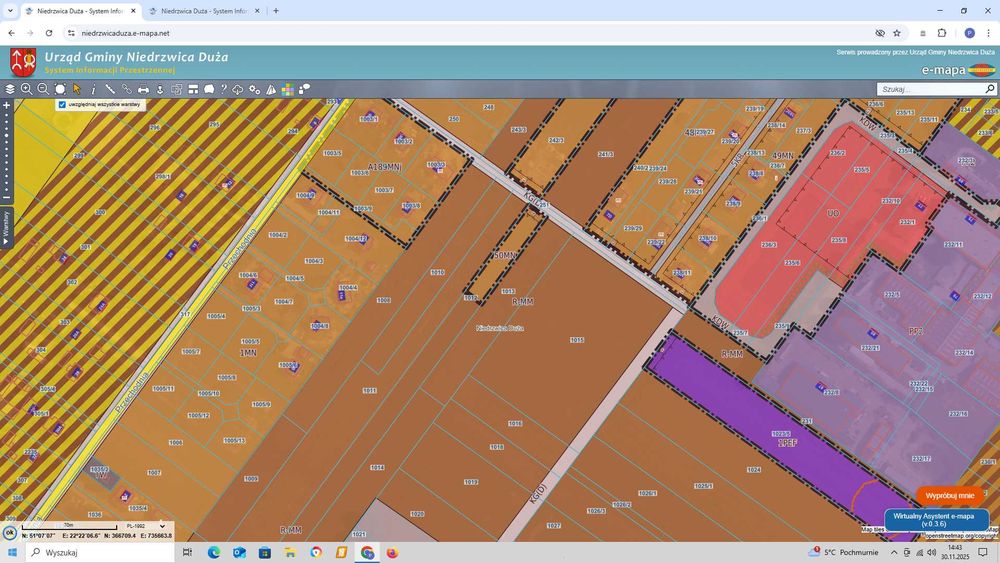Uncheck 'uwzględniaj wszystkie warstwy' checkbox

pos(62,105)
